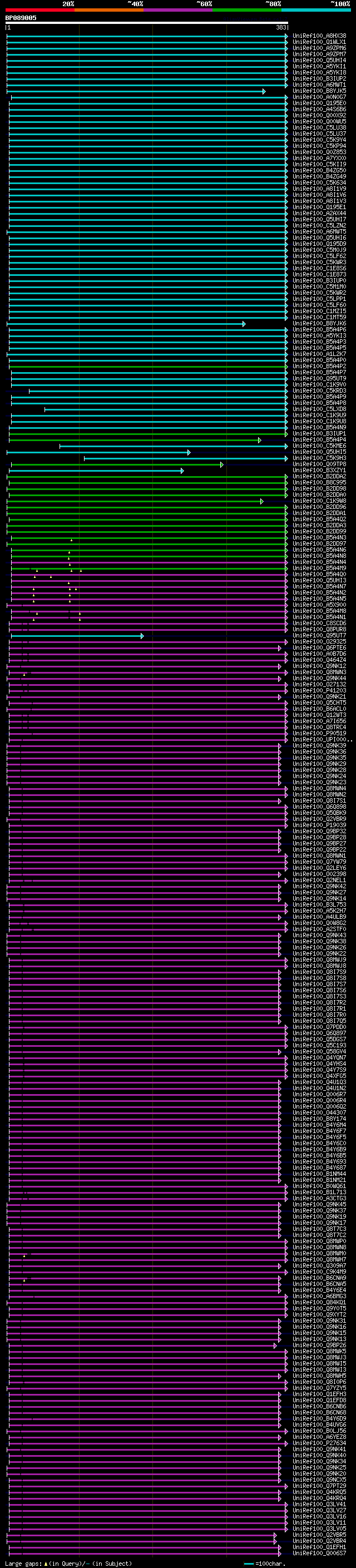Select the UniRef100_Q7PT29 label

click(319, 1486)
